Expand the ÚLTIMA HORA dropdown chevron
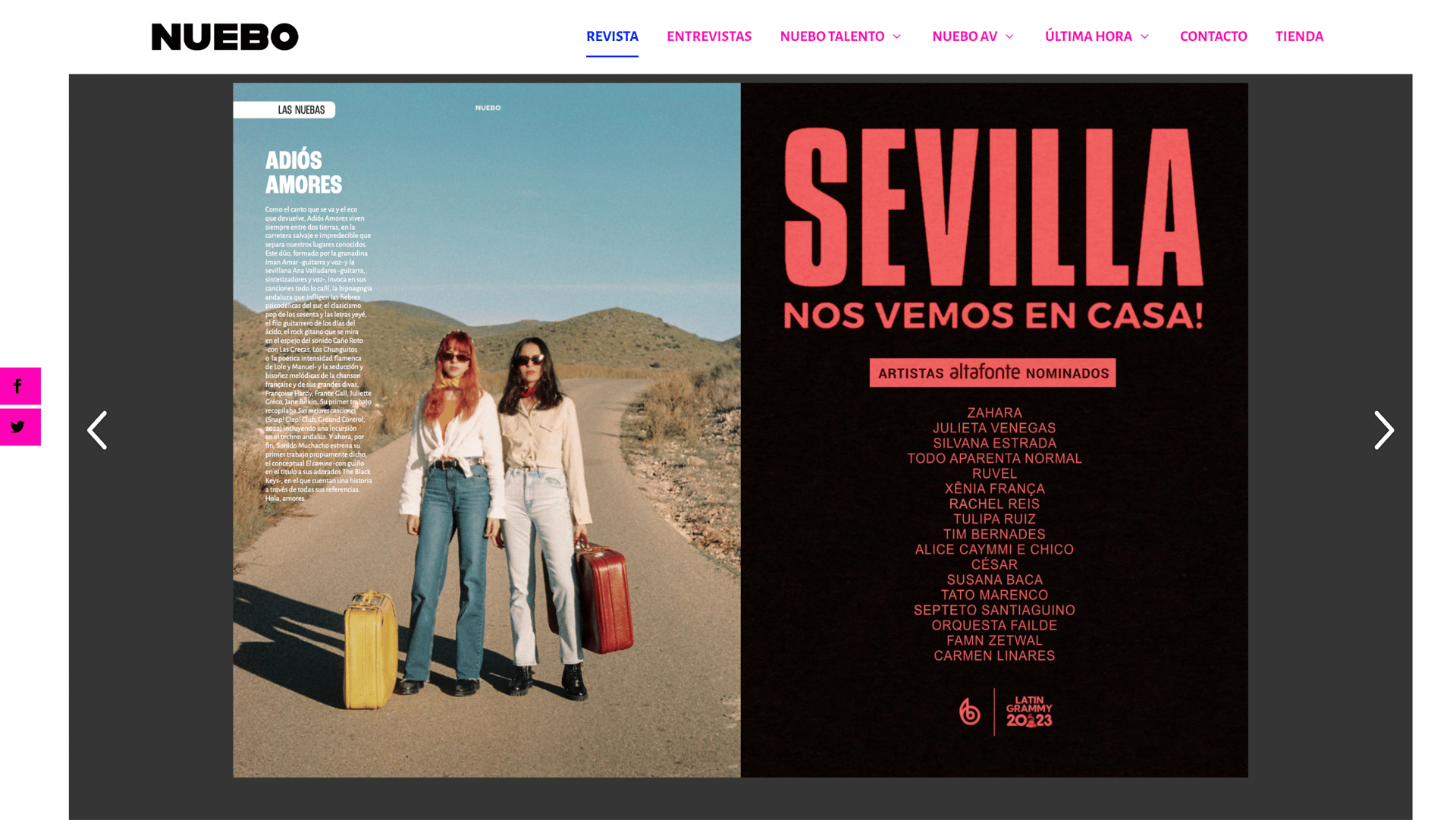 click(x=1144, y=36)
